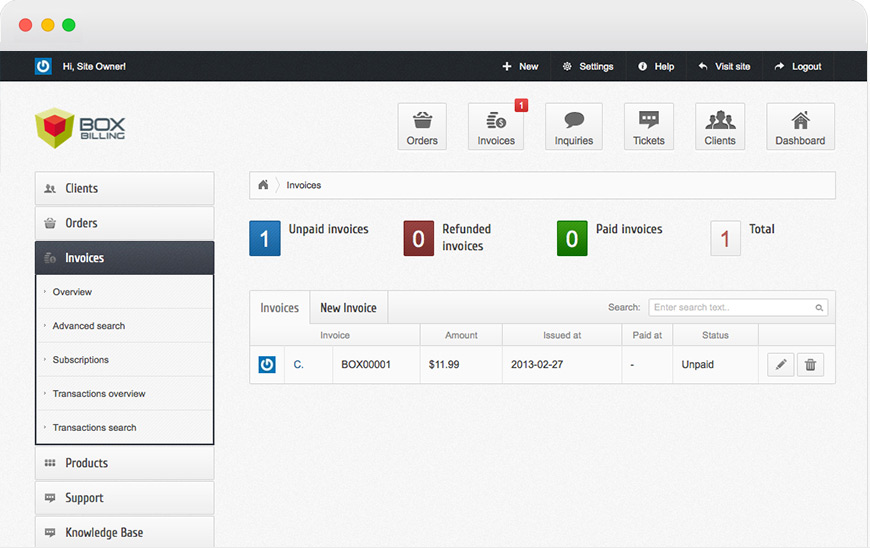
Task: Expand the Products sidebar section
Action: 124,463
